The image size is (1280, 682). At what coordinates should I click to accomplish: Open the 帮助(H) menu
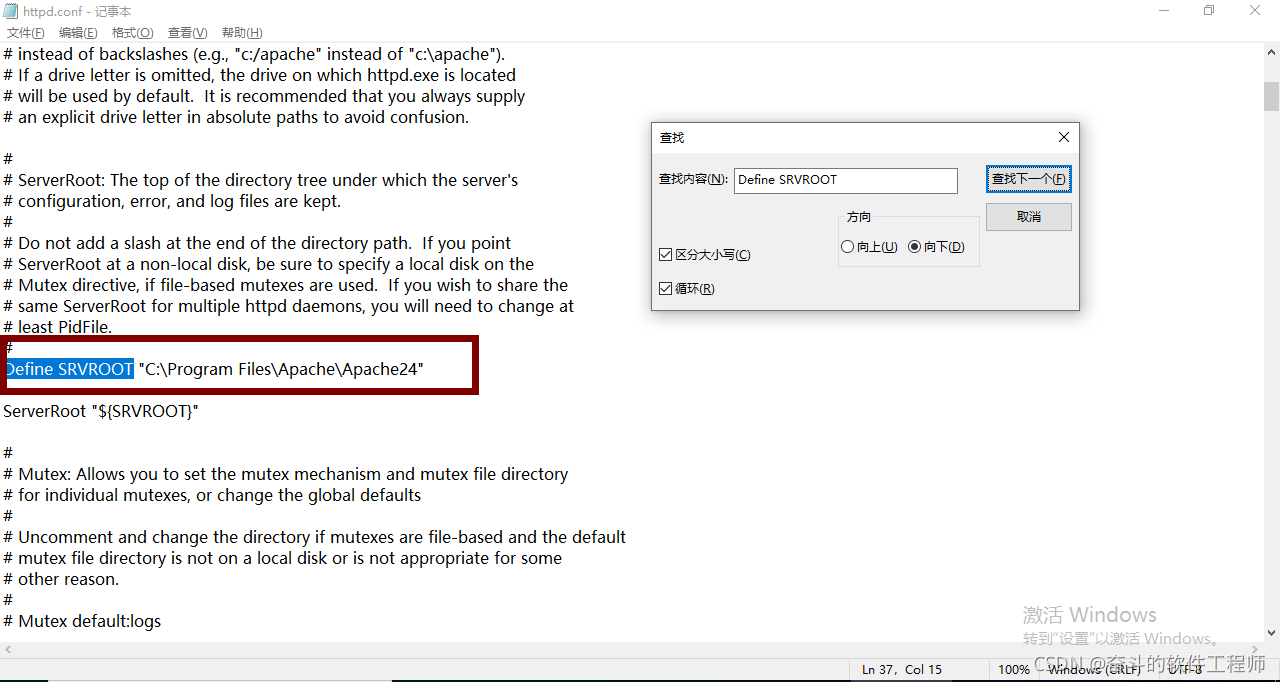coord(242,33)
